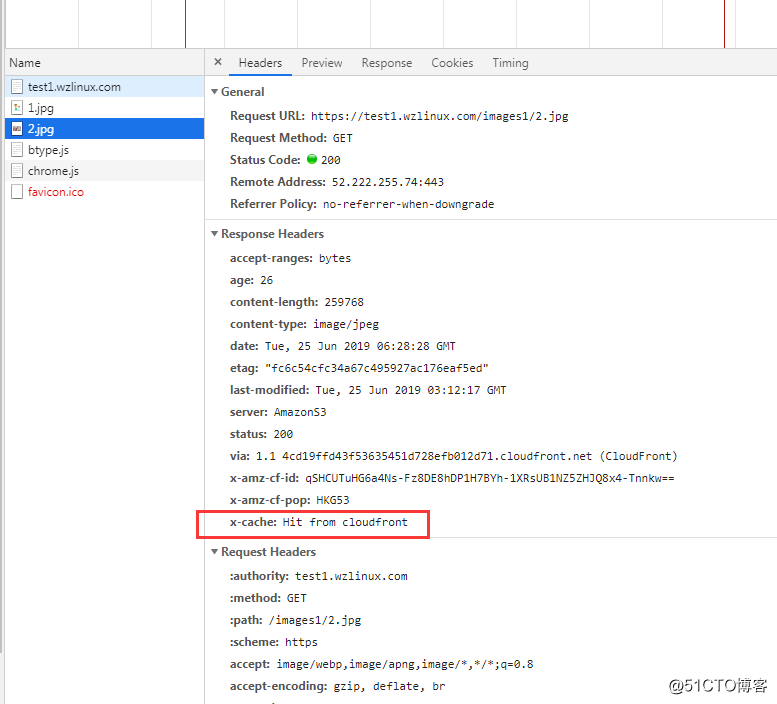
Task: Click the red load event marker in timeline
Action: (x=724, y=24)
